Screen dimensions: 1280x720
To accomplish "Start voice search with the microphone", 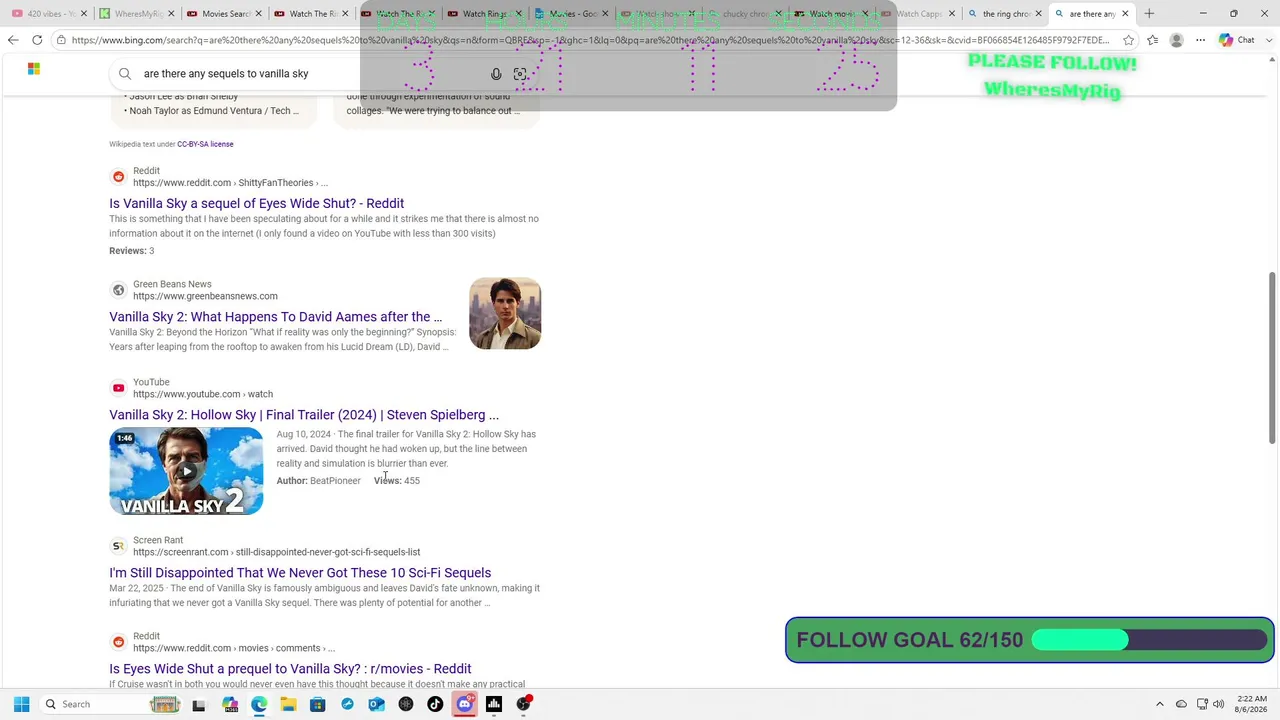I will click(x=496, y=74).
